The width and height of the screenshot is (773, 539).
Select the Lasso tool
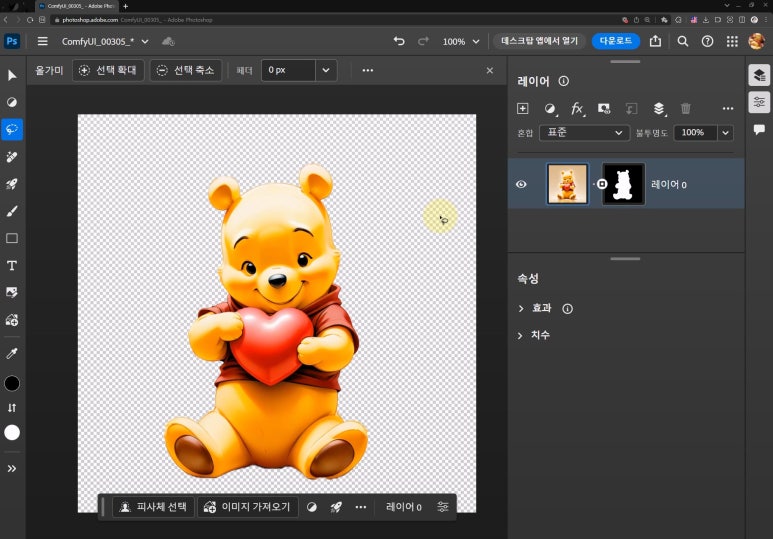(12, 129)
